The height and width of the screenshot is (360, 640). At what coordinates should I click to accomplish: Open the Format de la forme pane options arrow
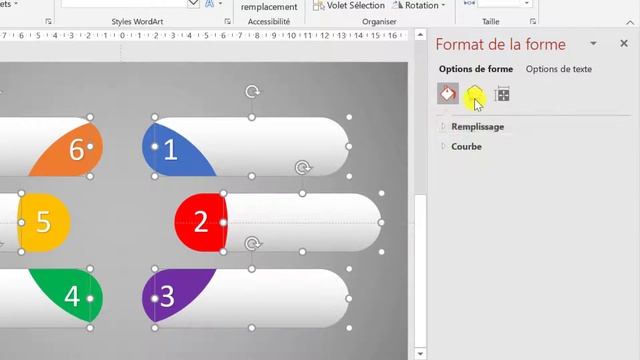point(593,43)
